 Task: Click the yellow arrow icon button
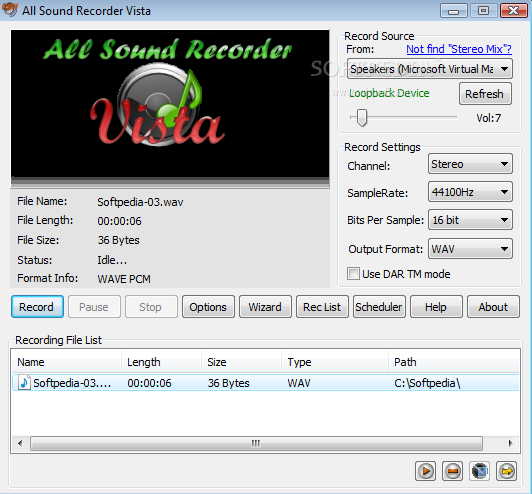coord(507,471)
